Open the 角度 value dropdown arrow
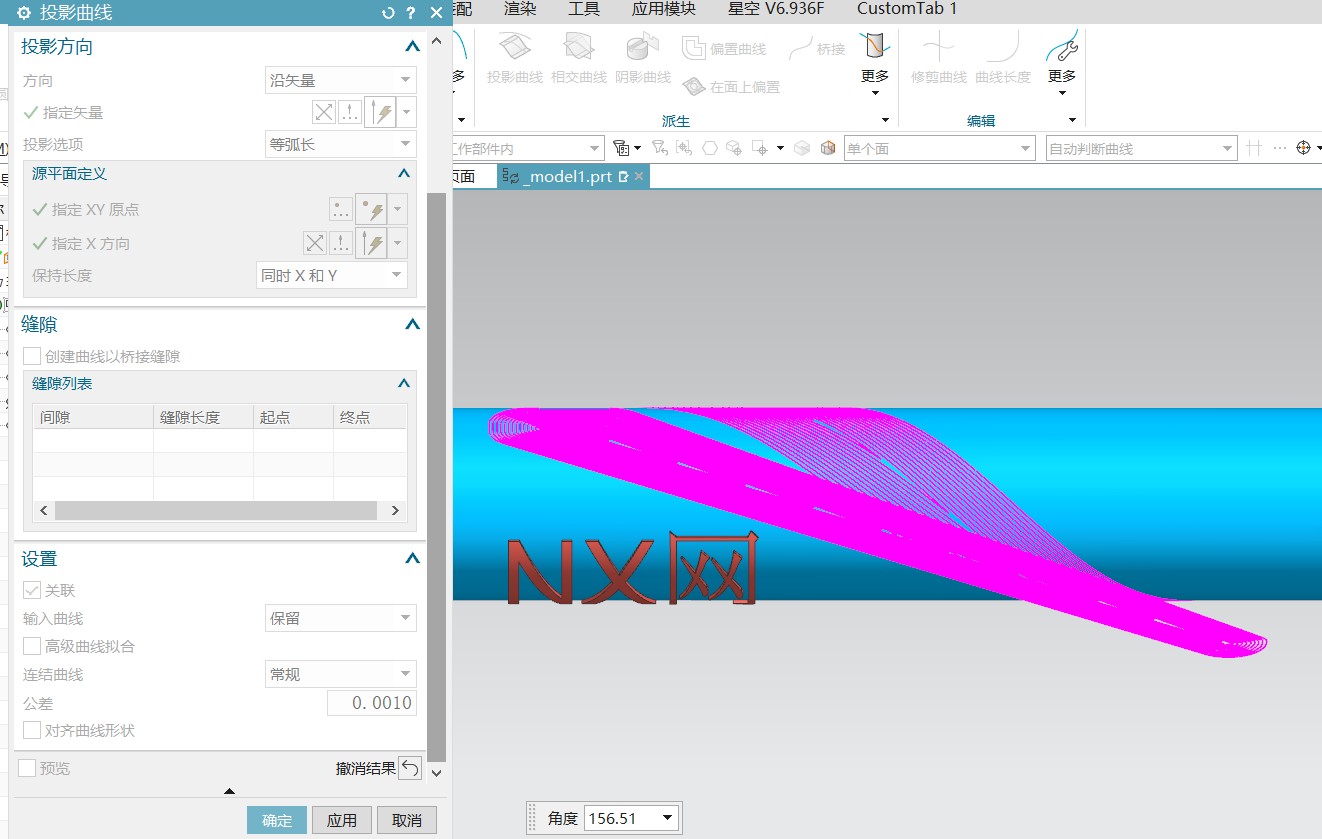 pos(668,818)
